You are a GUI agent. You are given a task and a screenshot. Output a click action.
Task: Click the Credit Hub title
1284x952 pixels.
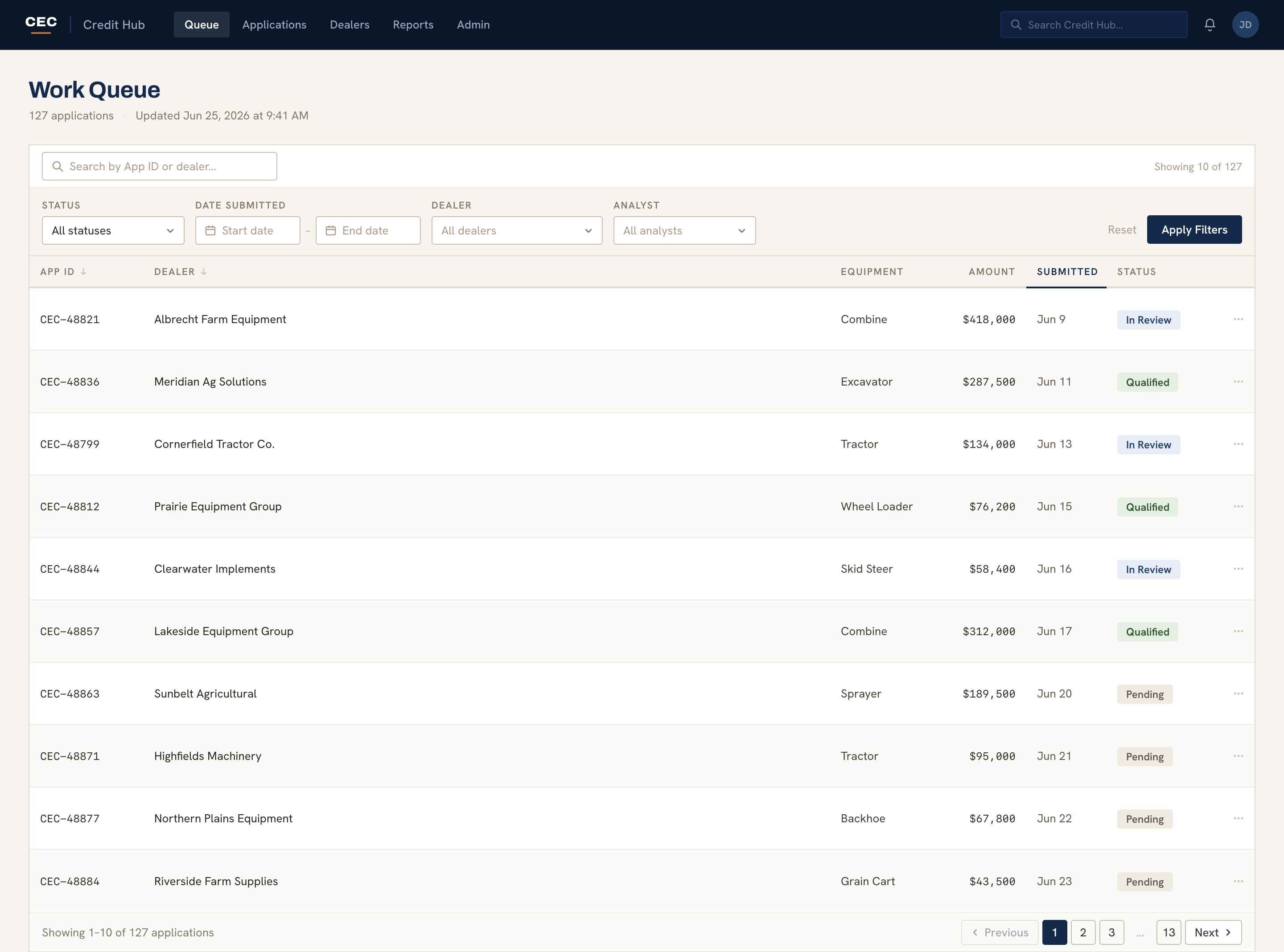pos(114,25)
